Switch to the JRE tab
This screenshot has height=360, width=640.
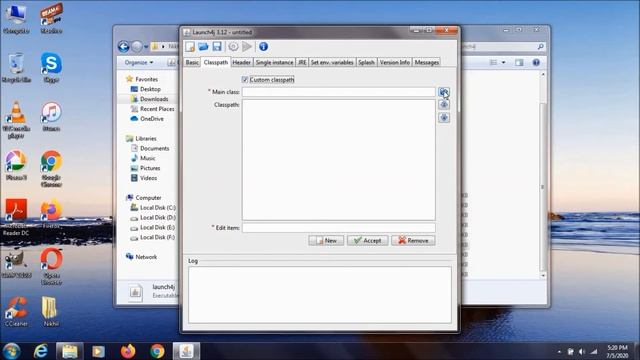pos(302,62)
